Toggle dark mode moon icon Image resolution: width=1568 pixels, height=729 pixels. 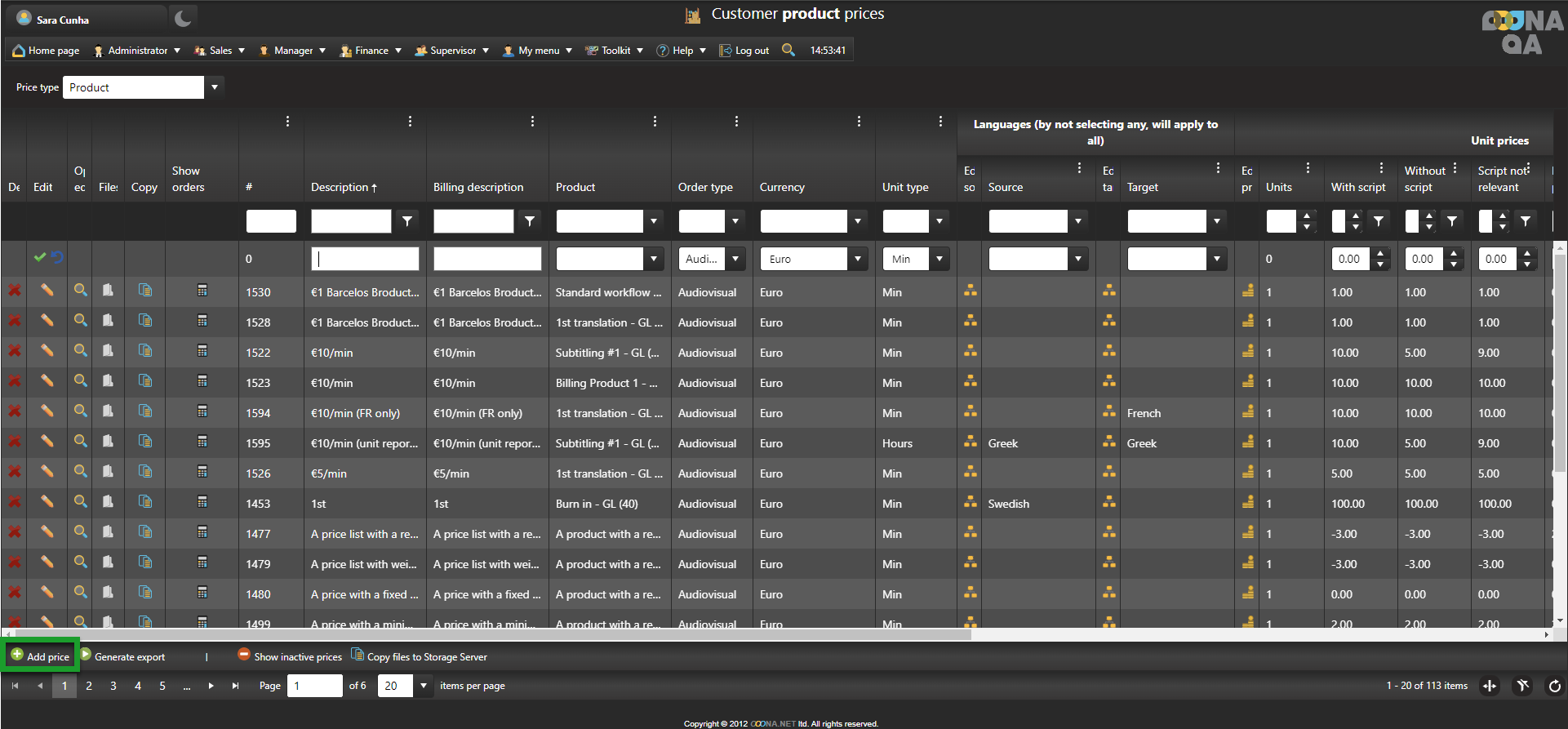[183, 19]
